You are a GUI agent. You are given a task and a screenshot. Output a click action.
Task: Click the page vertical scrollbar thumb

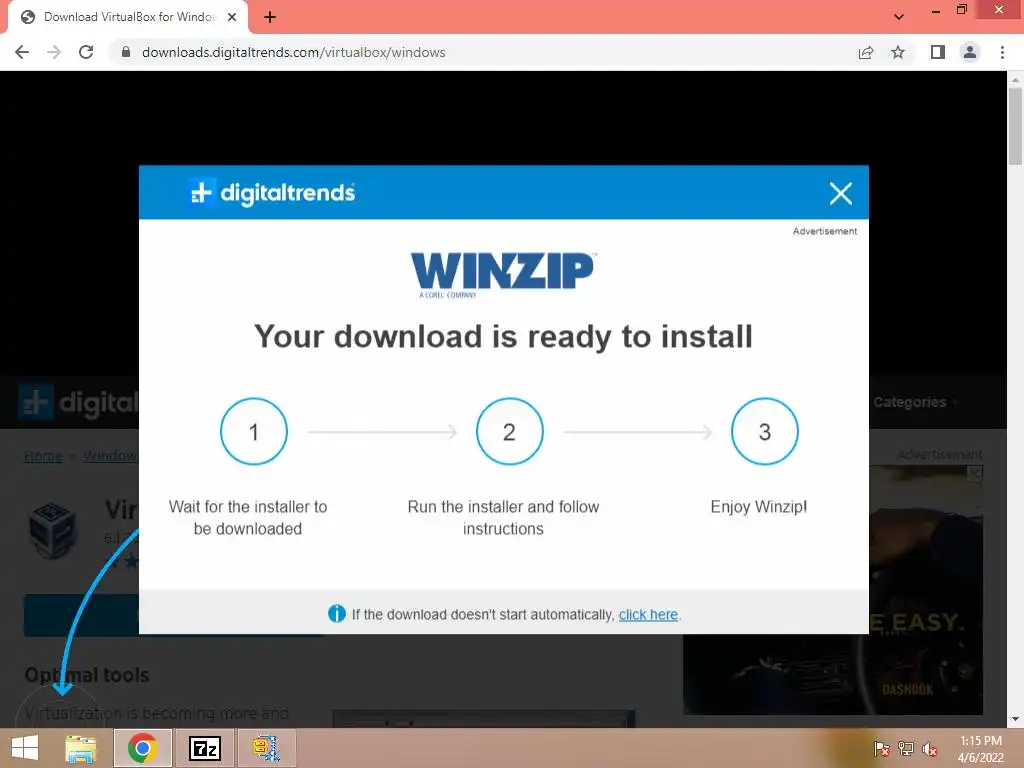click(1015, 125)
